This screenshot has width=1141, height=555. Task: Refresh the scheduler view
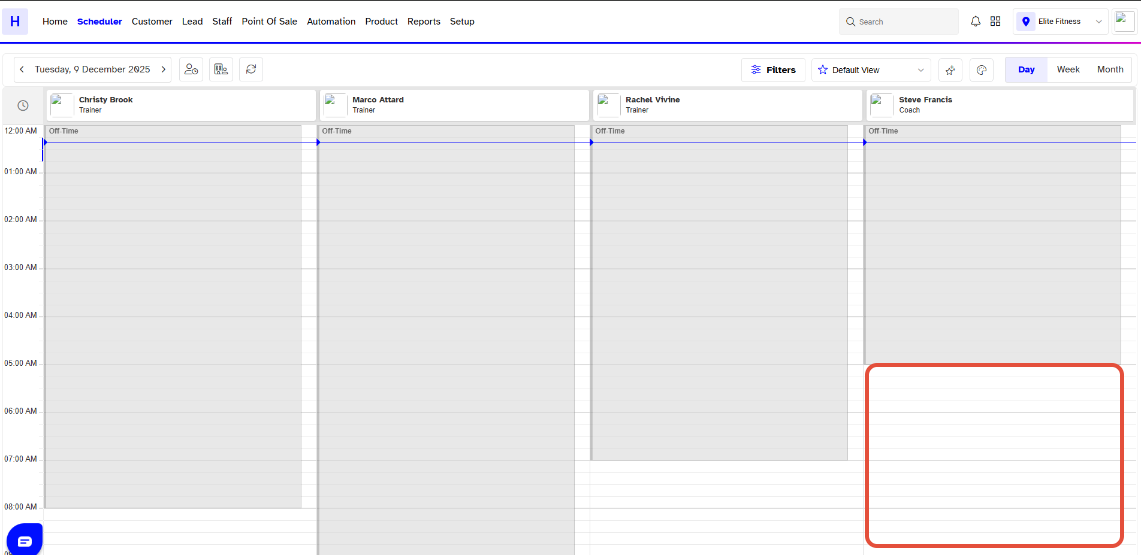[x=251, y=70]
